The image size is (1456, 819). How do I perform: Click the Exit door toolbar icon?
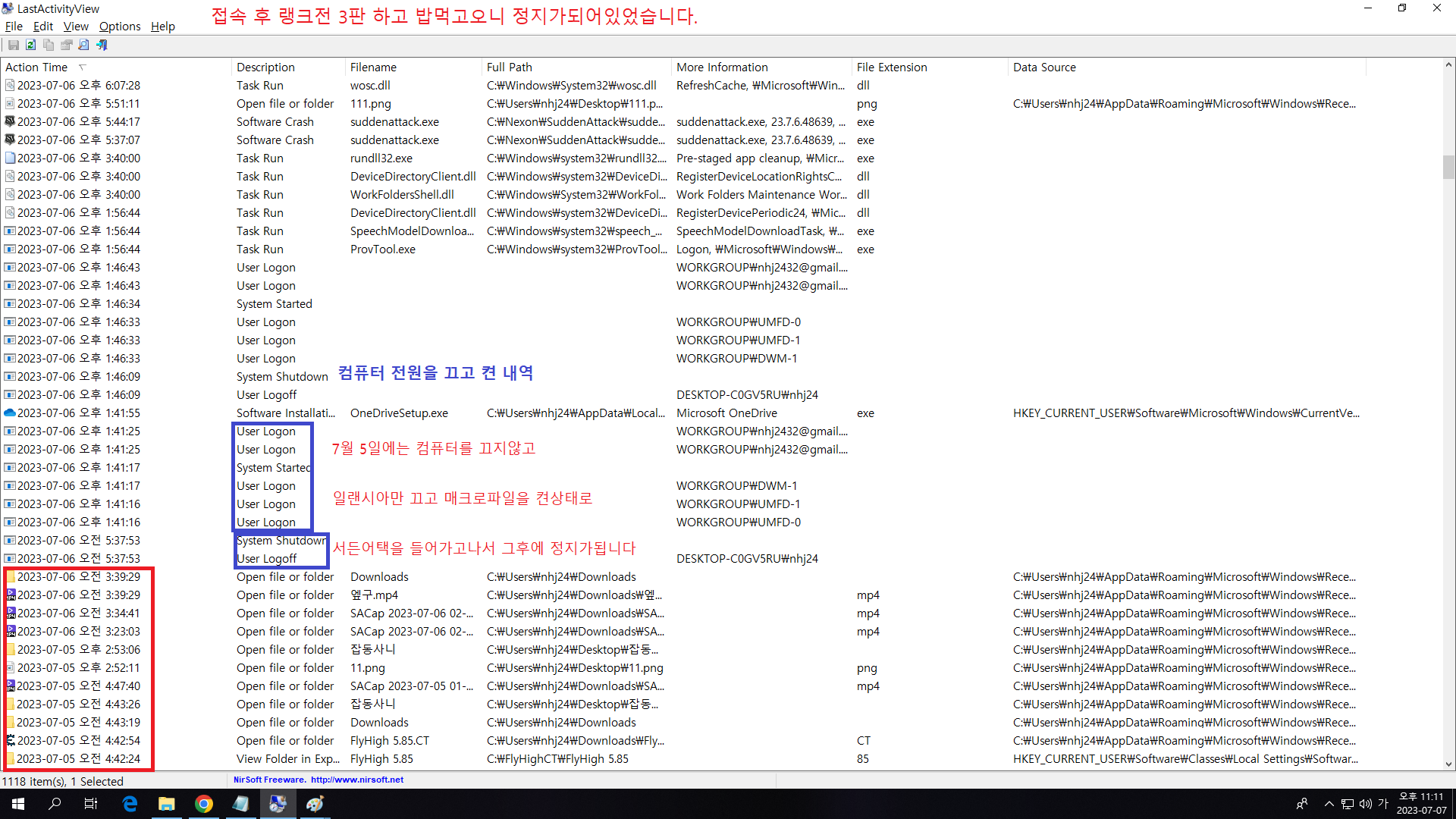(102, 45)
